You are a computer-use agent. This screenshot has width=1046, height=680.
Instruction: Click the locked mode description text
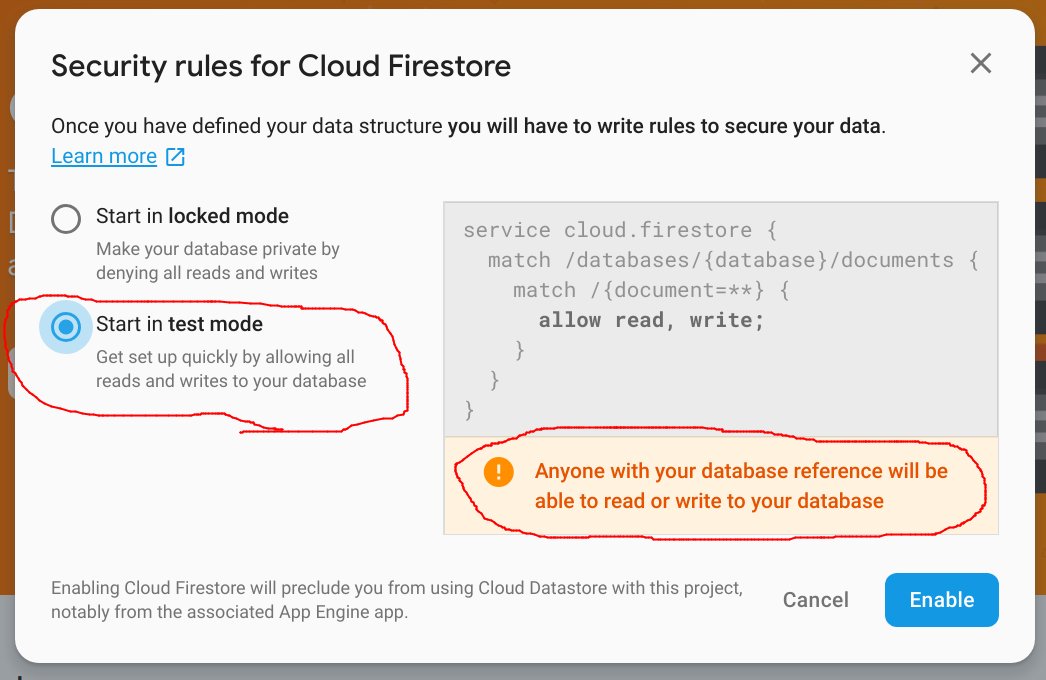(x=217, y=260)
